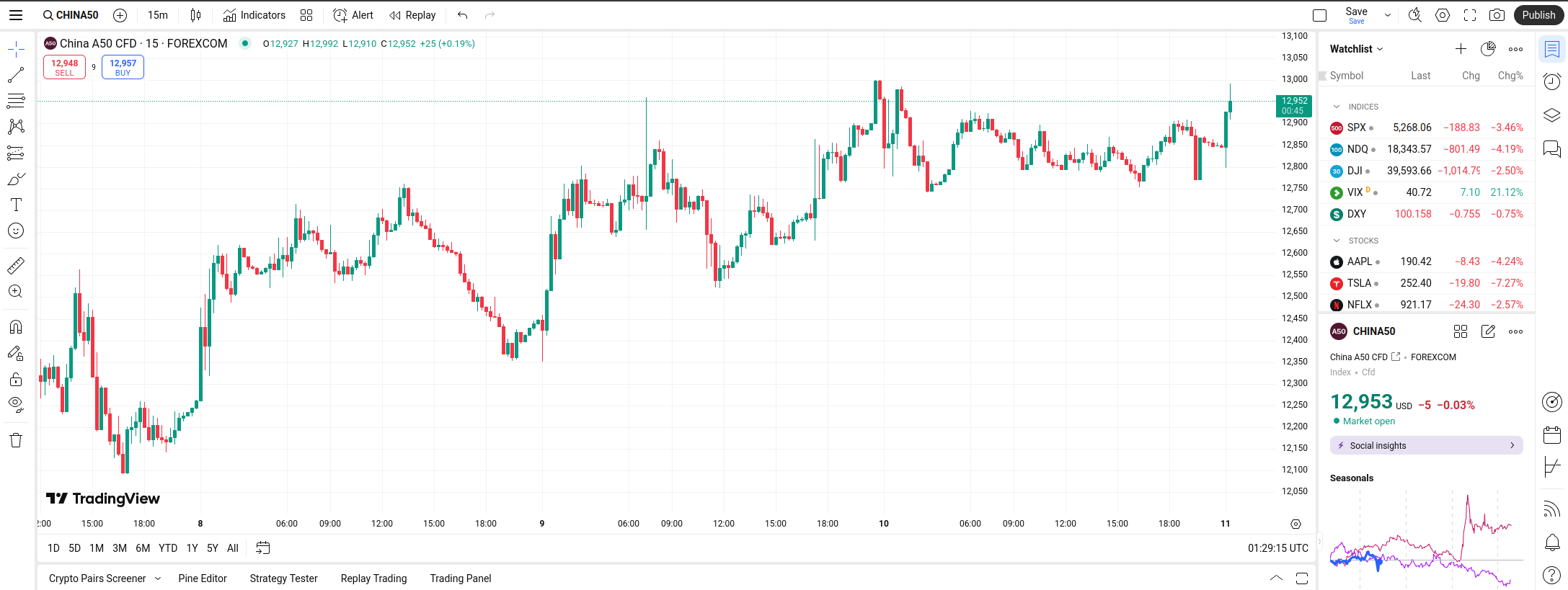Expand the Save layout dropdown arrow

coord(1388,15)
